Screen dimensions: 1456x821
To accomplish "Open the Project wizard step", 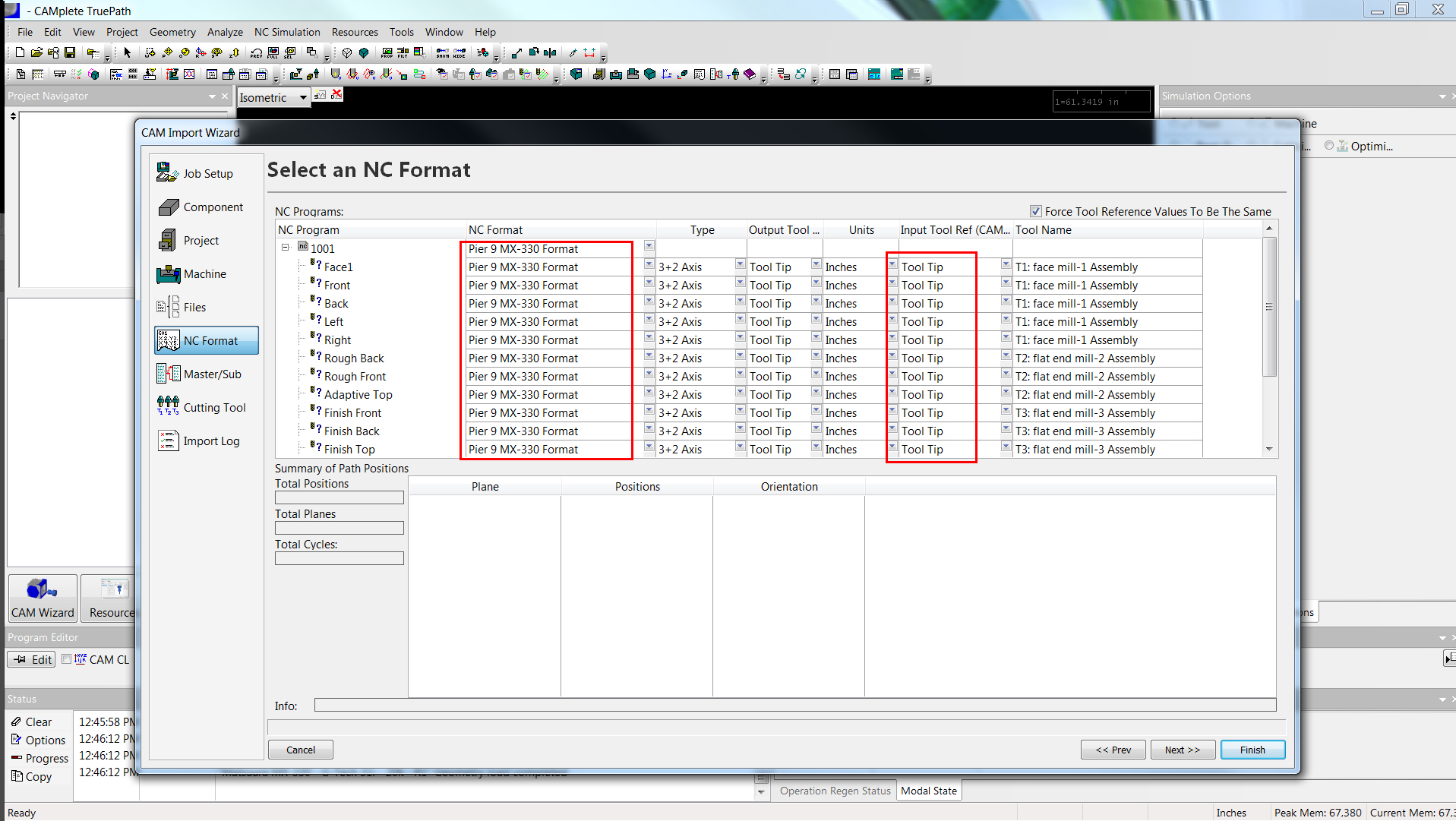I will pyautogui.click(x=207, y=240).
